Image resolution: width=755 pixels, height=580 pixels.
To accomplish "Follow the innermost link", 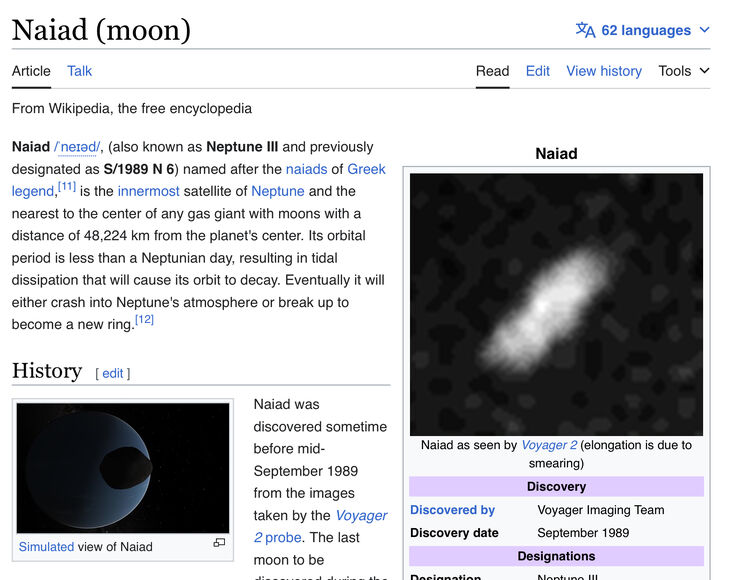I will pos(148,191).
